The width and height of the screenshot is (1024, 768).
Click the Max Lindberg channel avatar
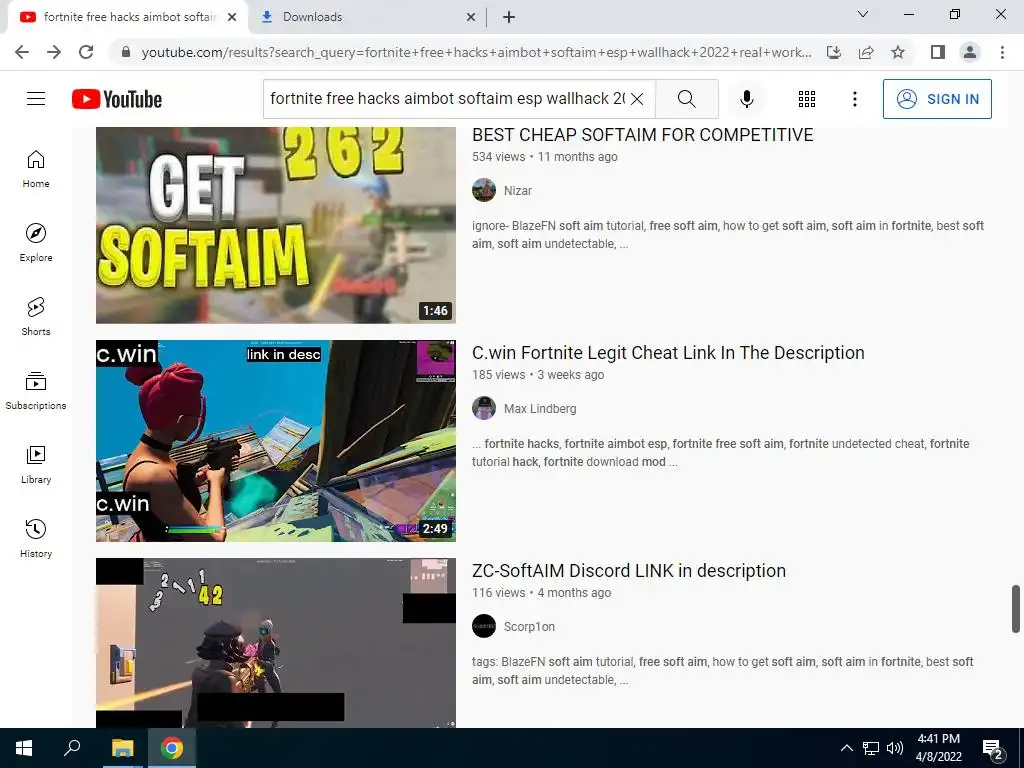click(484, 409)
